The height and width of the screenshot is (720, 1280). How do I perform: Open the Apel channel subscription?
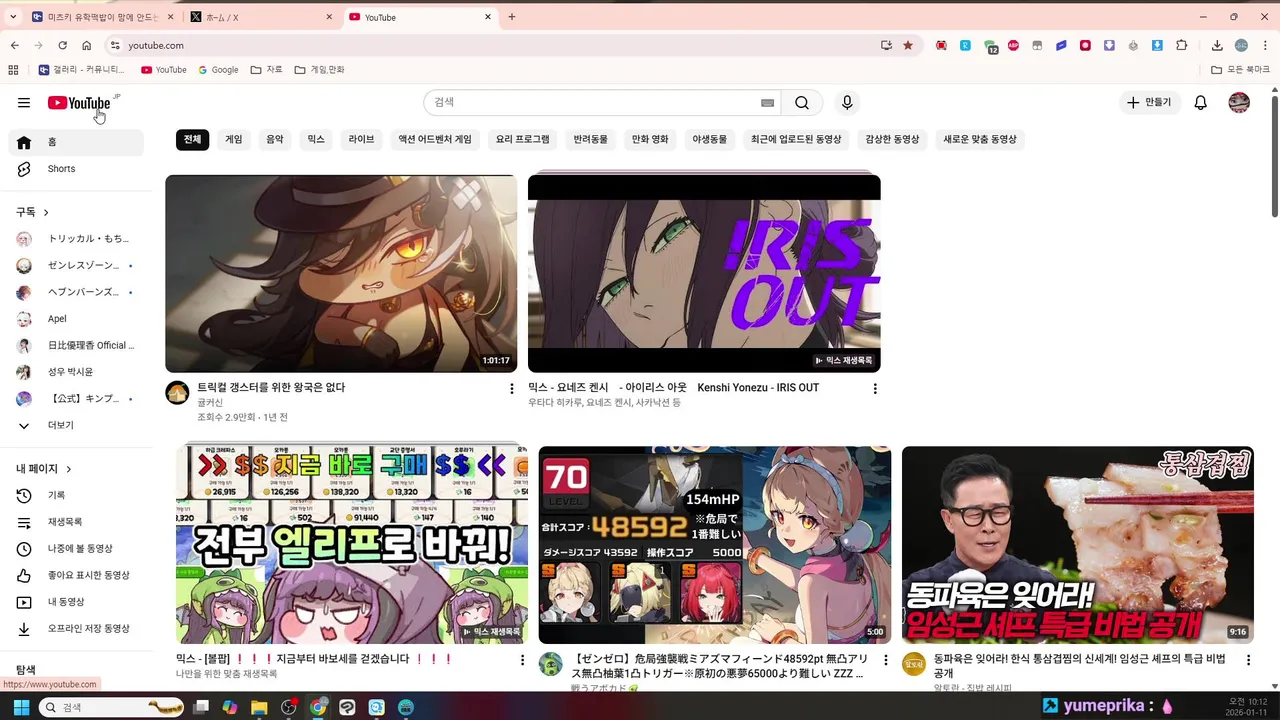click(76, 319)
